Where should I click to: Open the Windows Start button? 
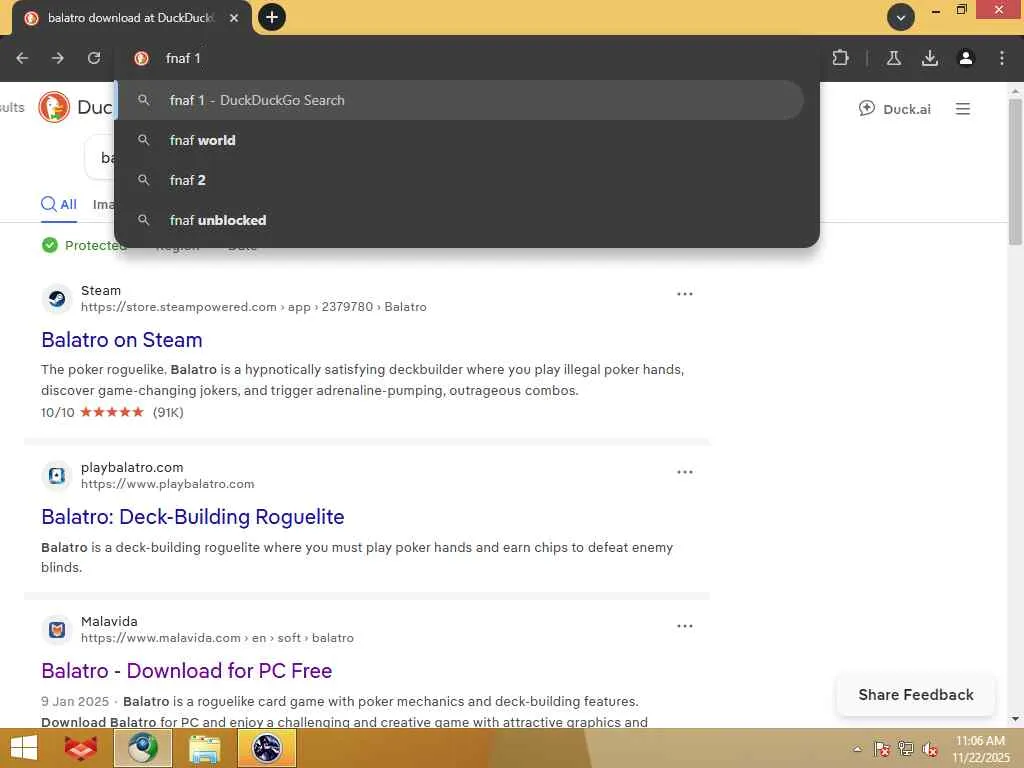pos(24,748)
